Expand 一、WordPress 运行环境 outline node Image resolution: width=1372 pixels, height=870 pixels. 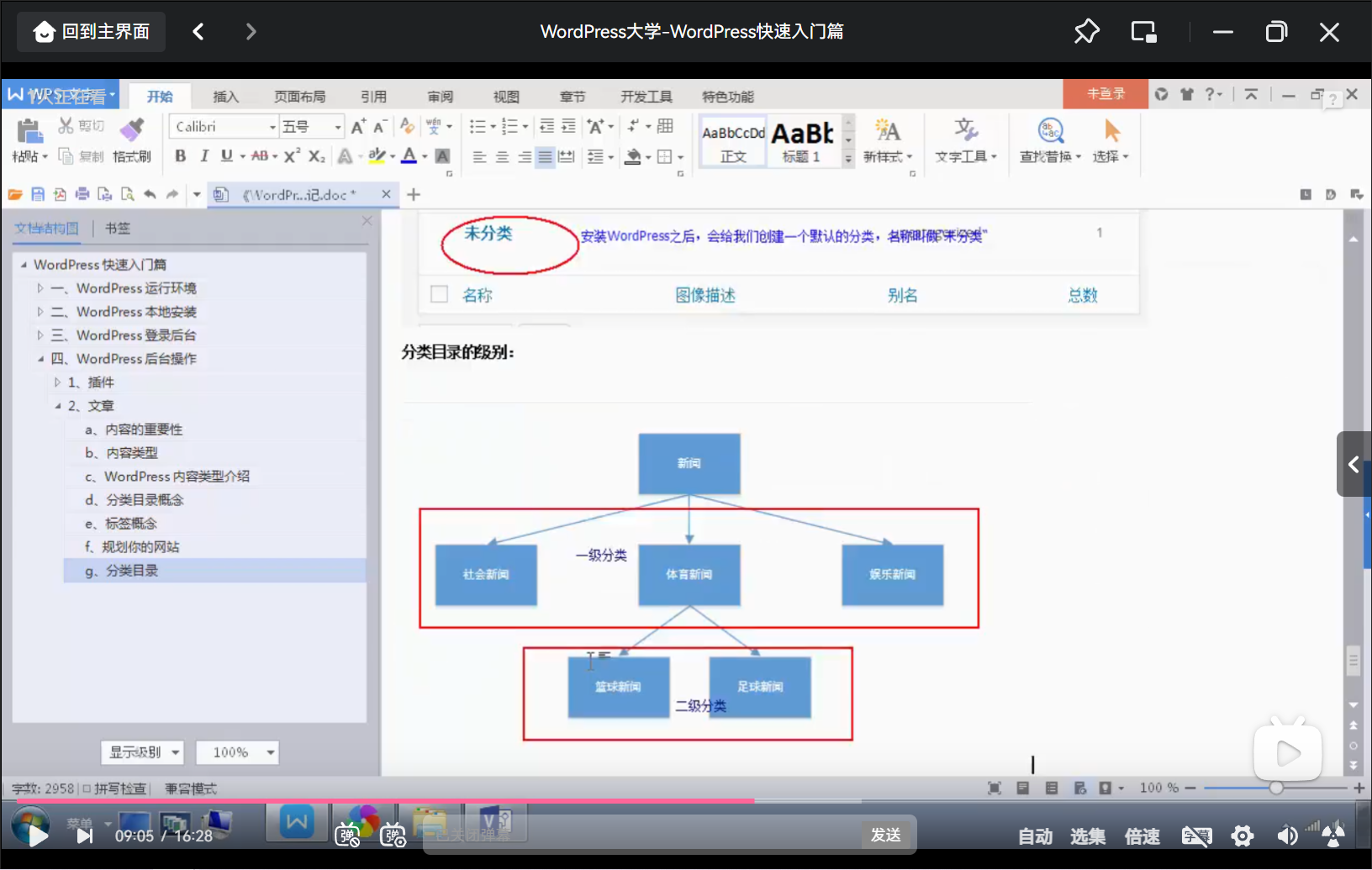click(x=40, y=288)
